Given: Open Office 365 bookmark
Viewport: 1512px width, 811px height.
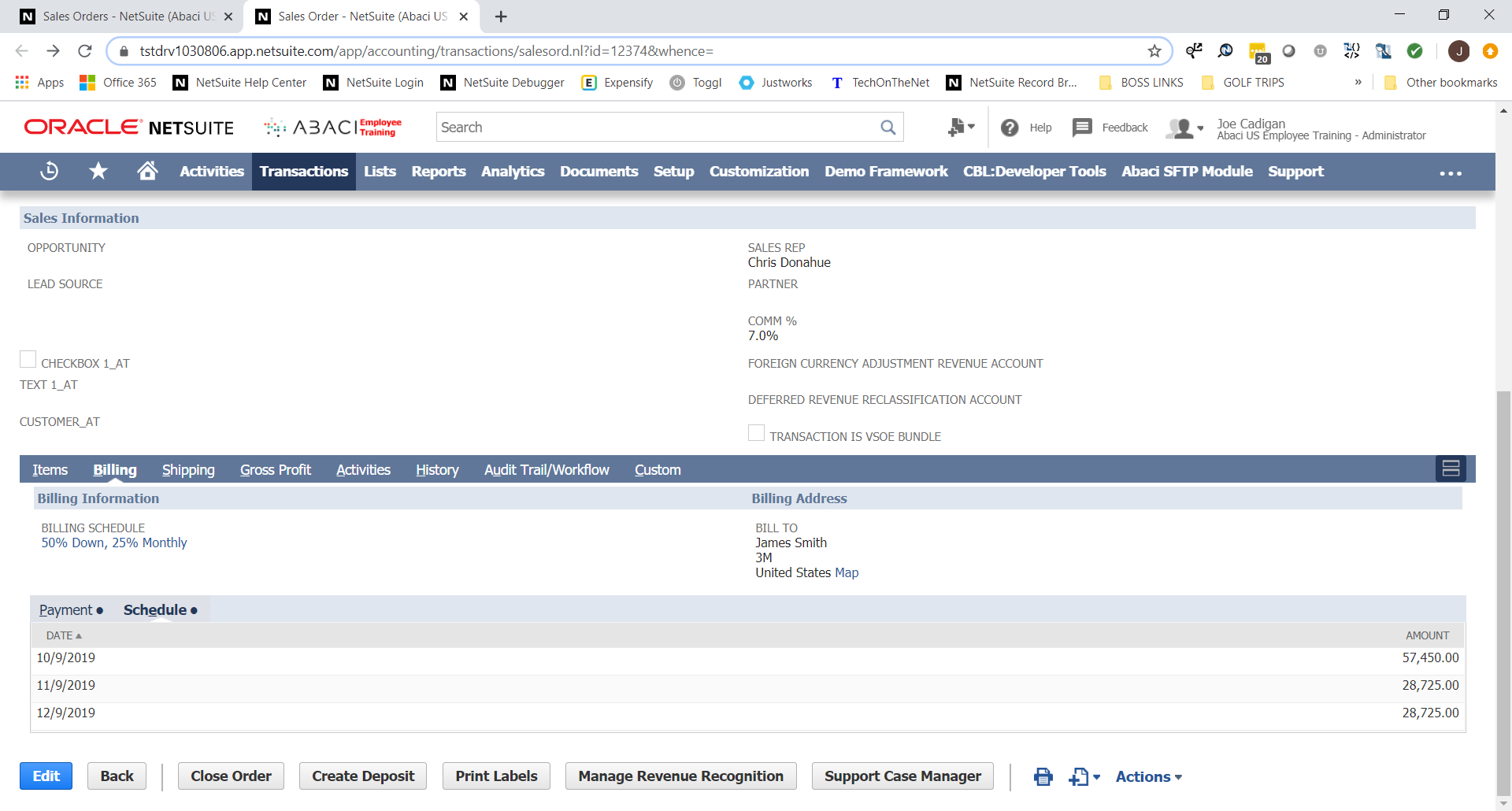Looking at the screenshot, I should (118, 83).
